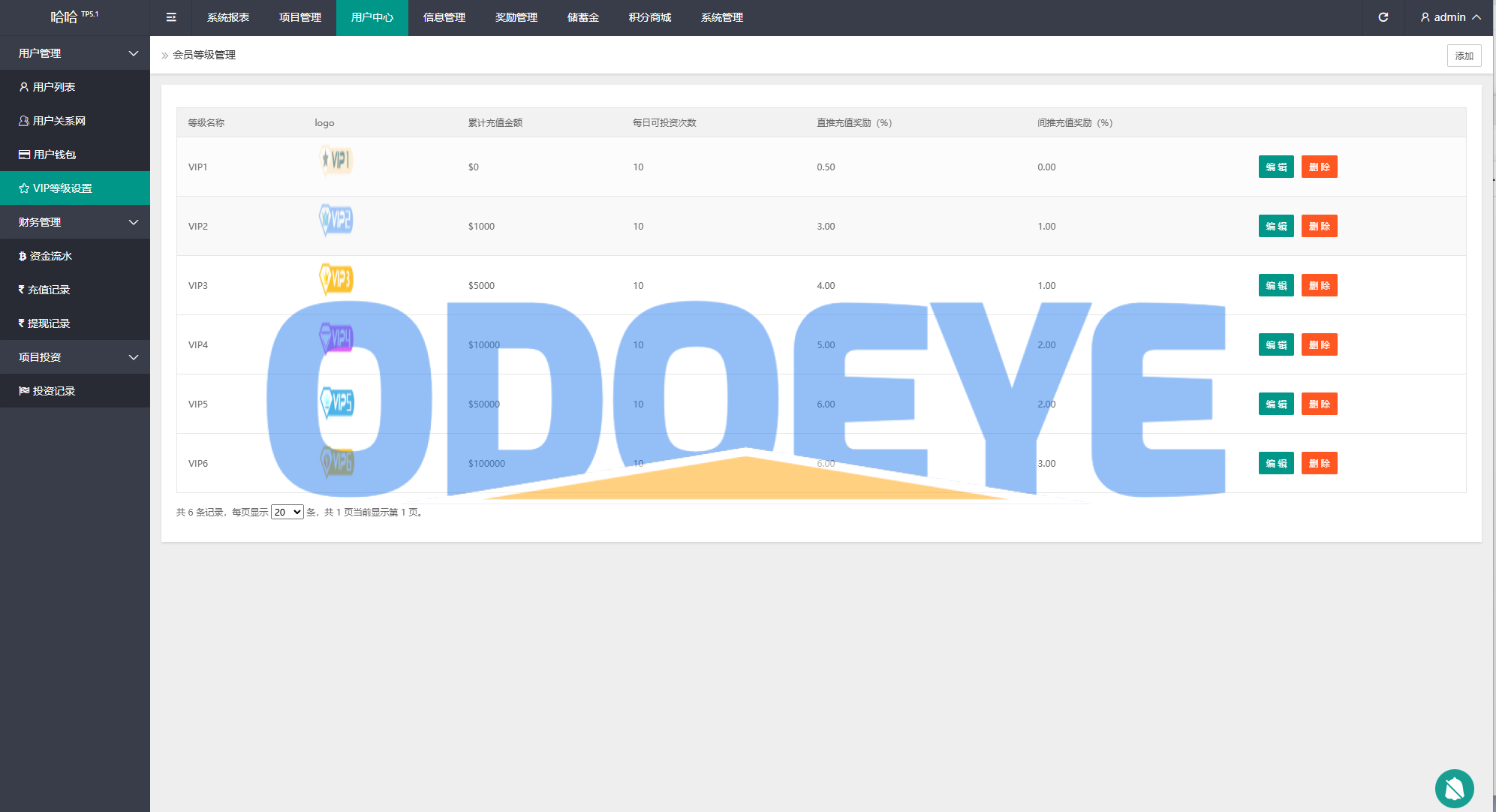The image size is (1496, 812).
Task: Open 充值记录 recharge records item
Action: point(49,290)
